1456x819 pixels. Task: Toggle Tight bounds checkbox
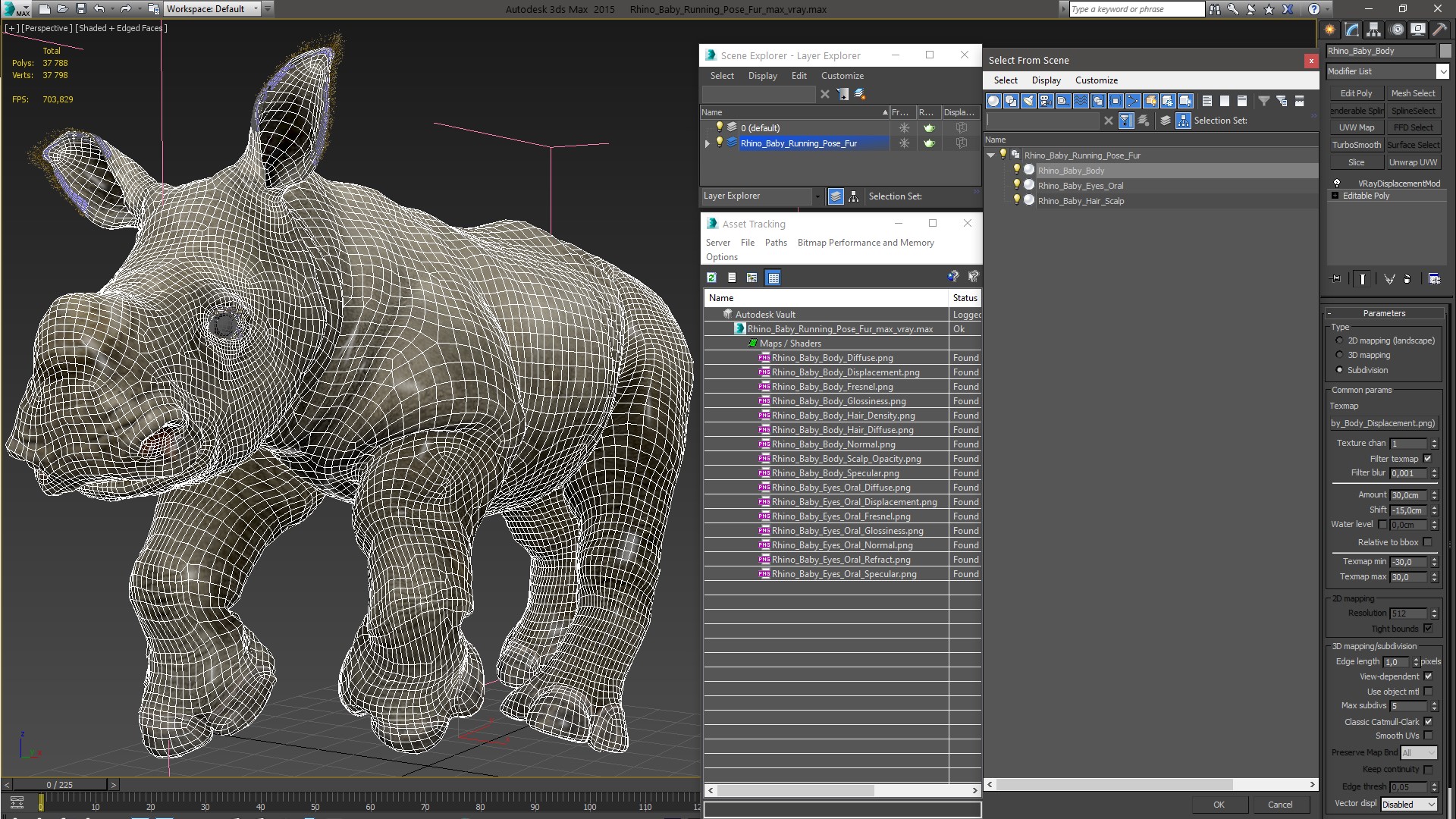point(1428,629)
